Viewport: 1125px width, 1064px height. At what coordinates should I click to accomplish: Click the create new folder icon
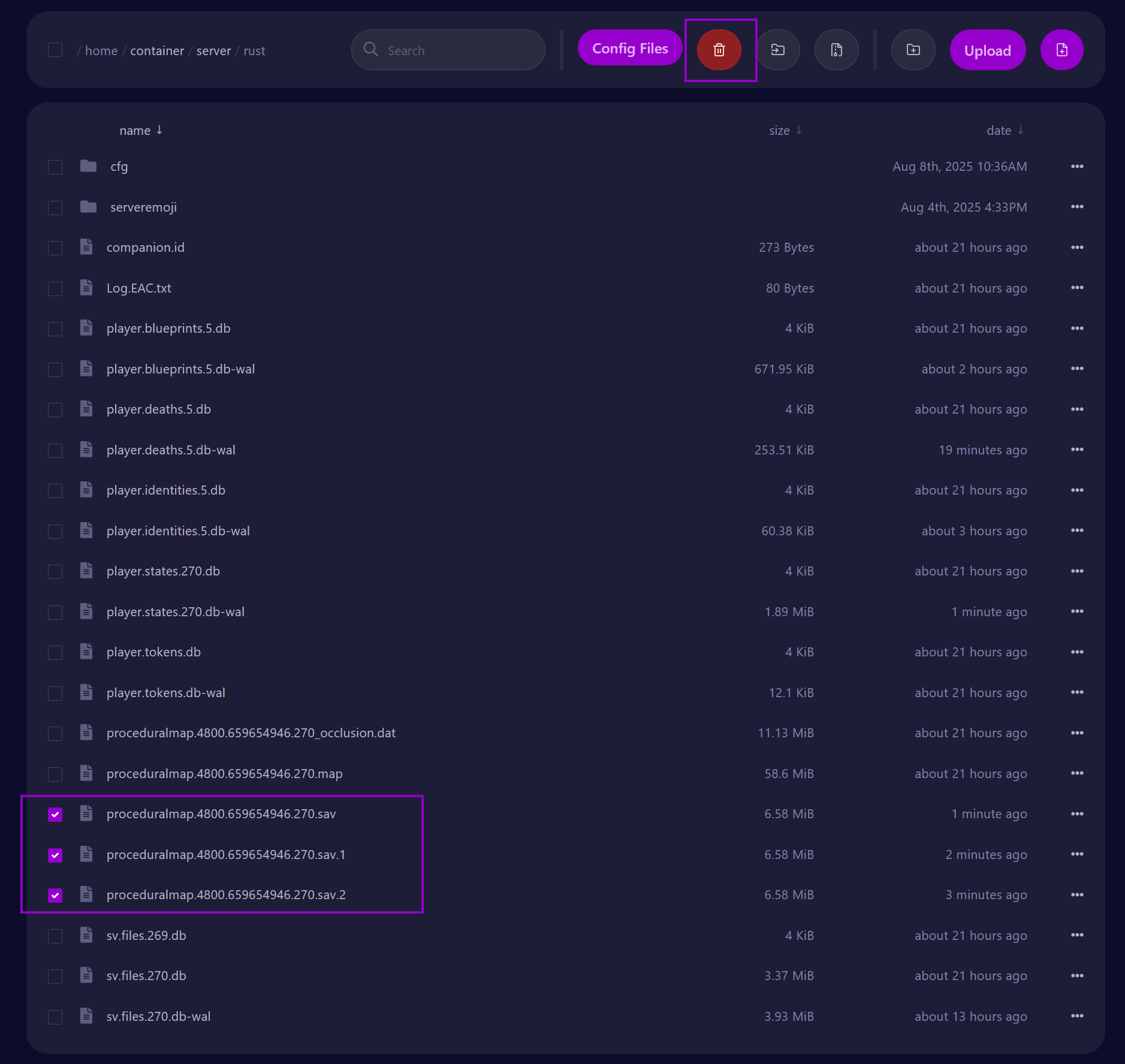pyautogui.click(x=912, y=50)
